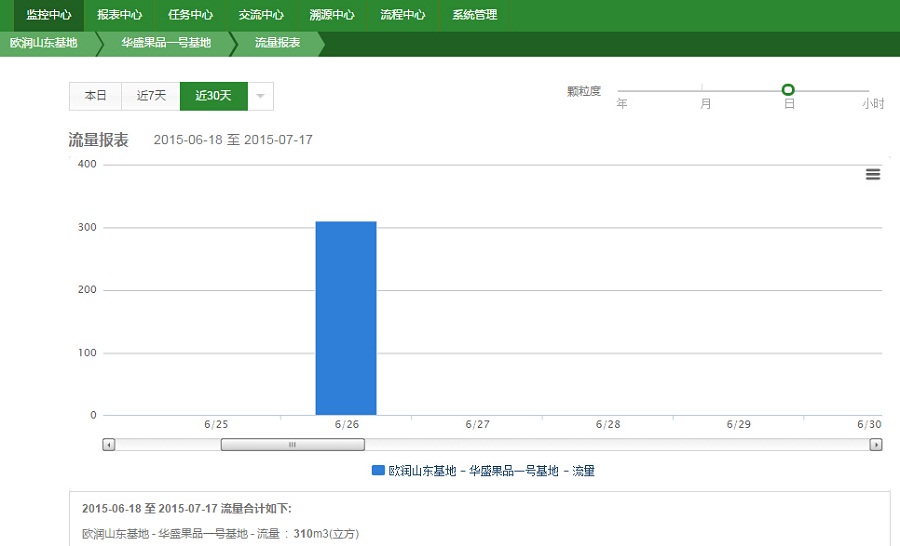
Task: Go to 任务中心 in navigation
Action: tap(190, 15)
